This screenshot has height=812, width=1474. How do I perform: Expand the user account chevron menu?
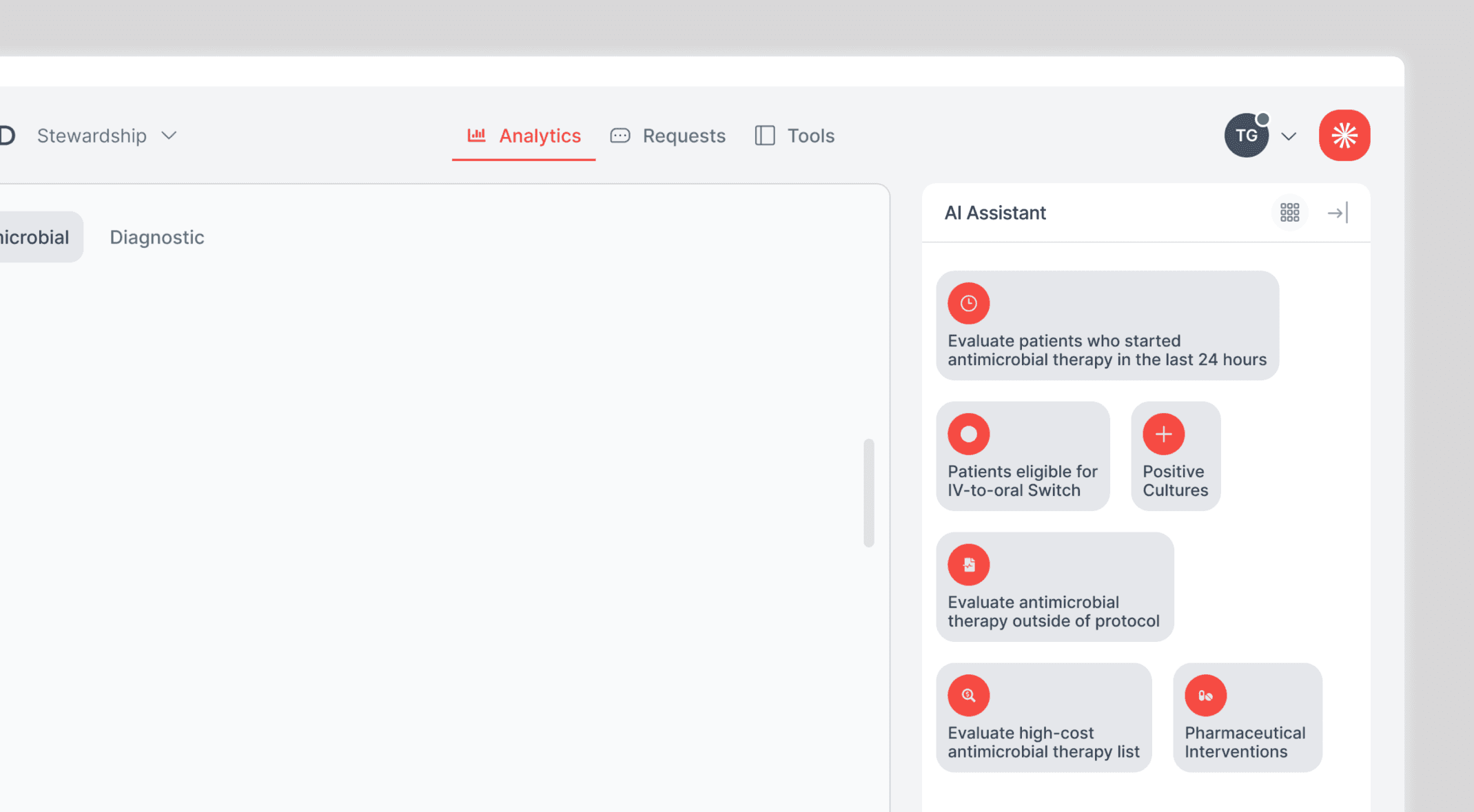(x=1289, y=136)
